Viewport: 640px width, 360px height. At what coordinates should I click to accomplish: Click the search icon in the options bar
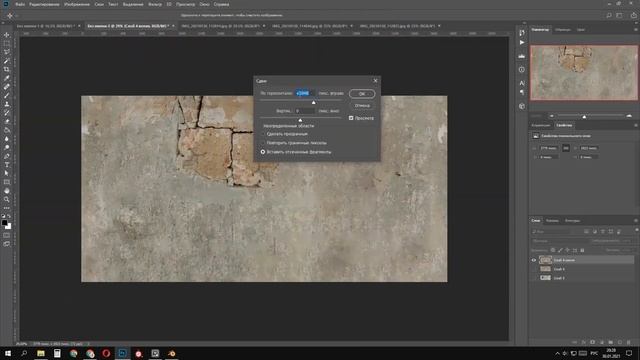pos(609,15)
